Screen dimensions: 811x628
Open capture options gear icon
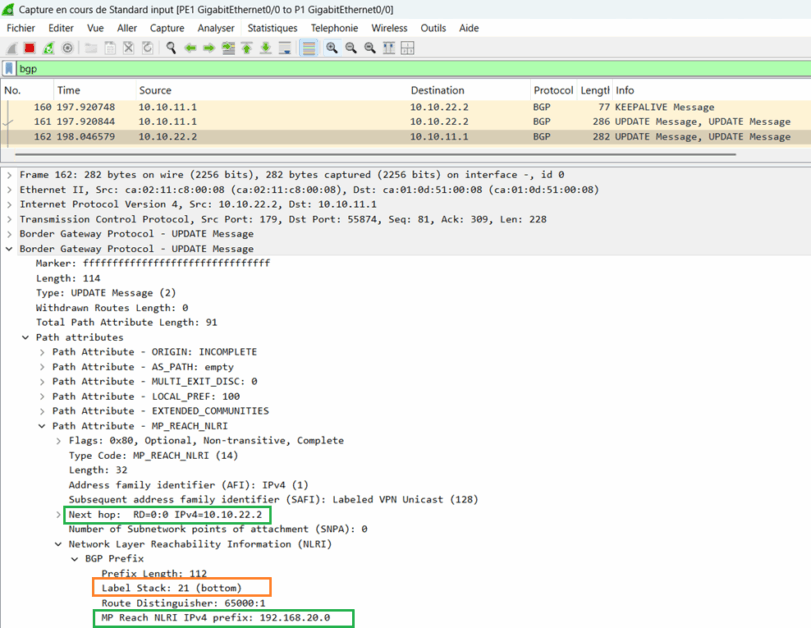67,48
